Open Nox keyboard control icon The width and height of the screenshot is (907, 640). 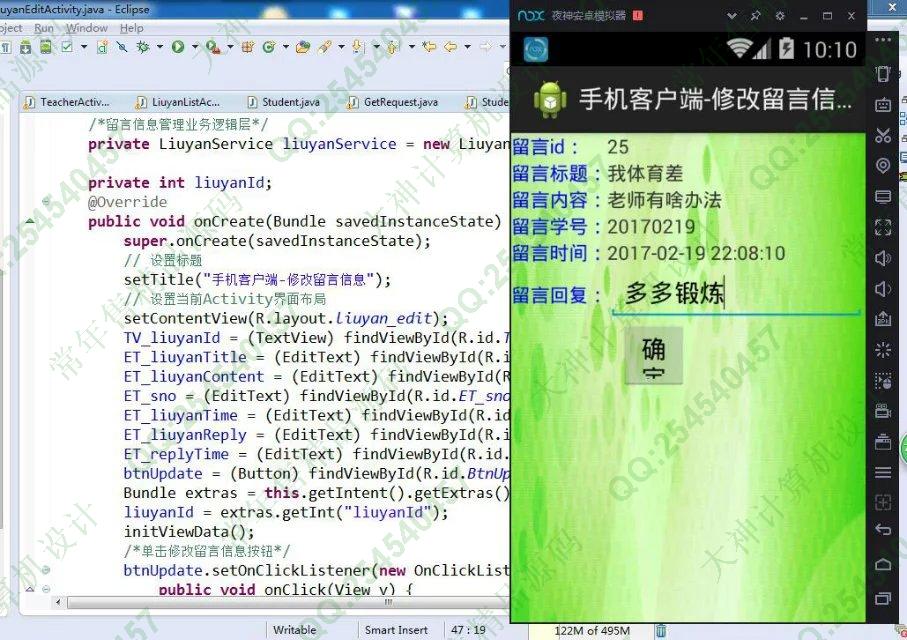click(x=883, y=105)
